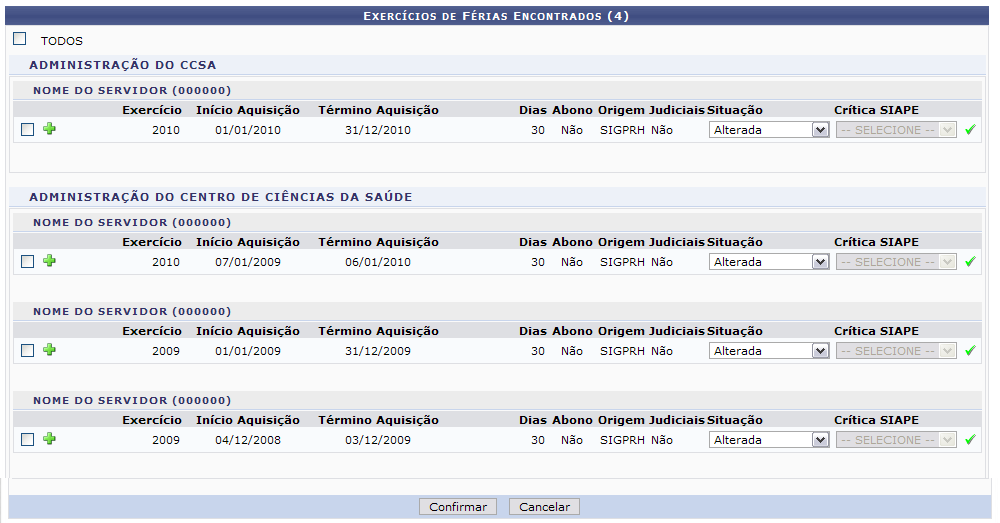Click green checkmark for 06/01/2010 término row
Viewport: 1000px width, 523px height.
[970, 262]
